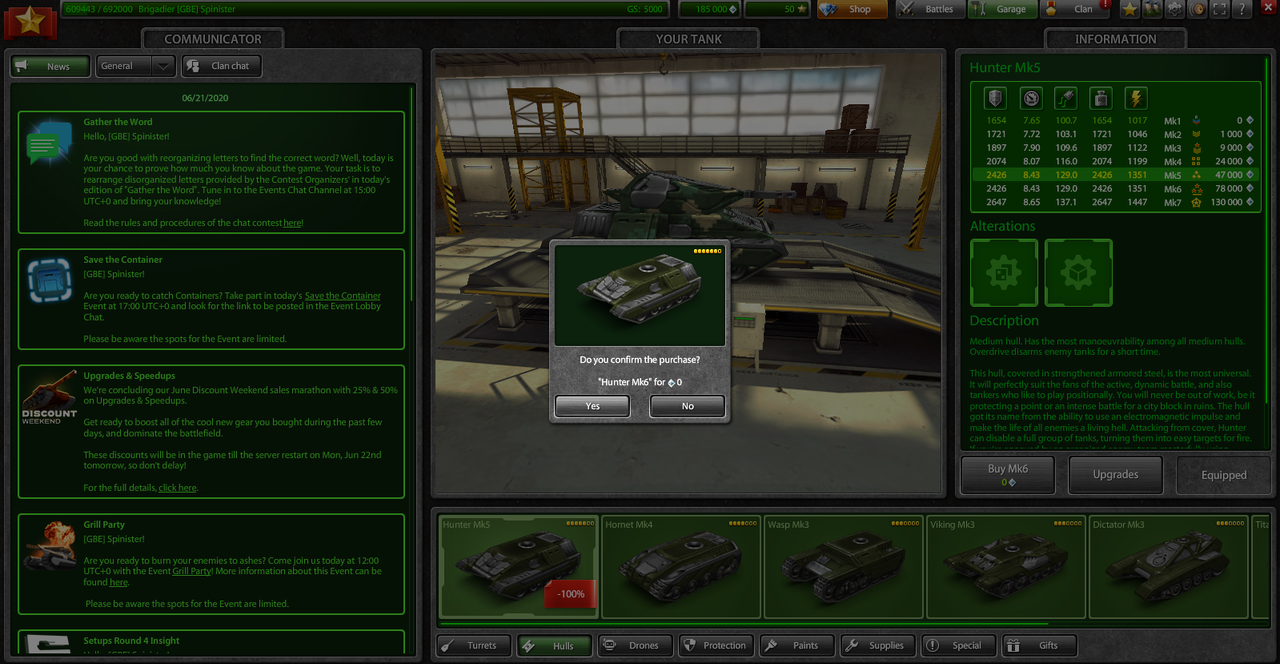The width and height of the screenshot is (1280, 664).
Task: Open Clan chat
Action: (x=221, y=66)
